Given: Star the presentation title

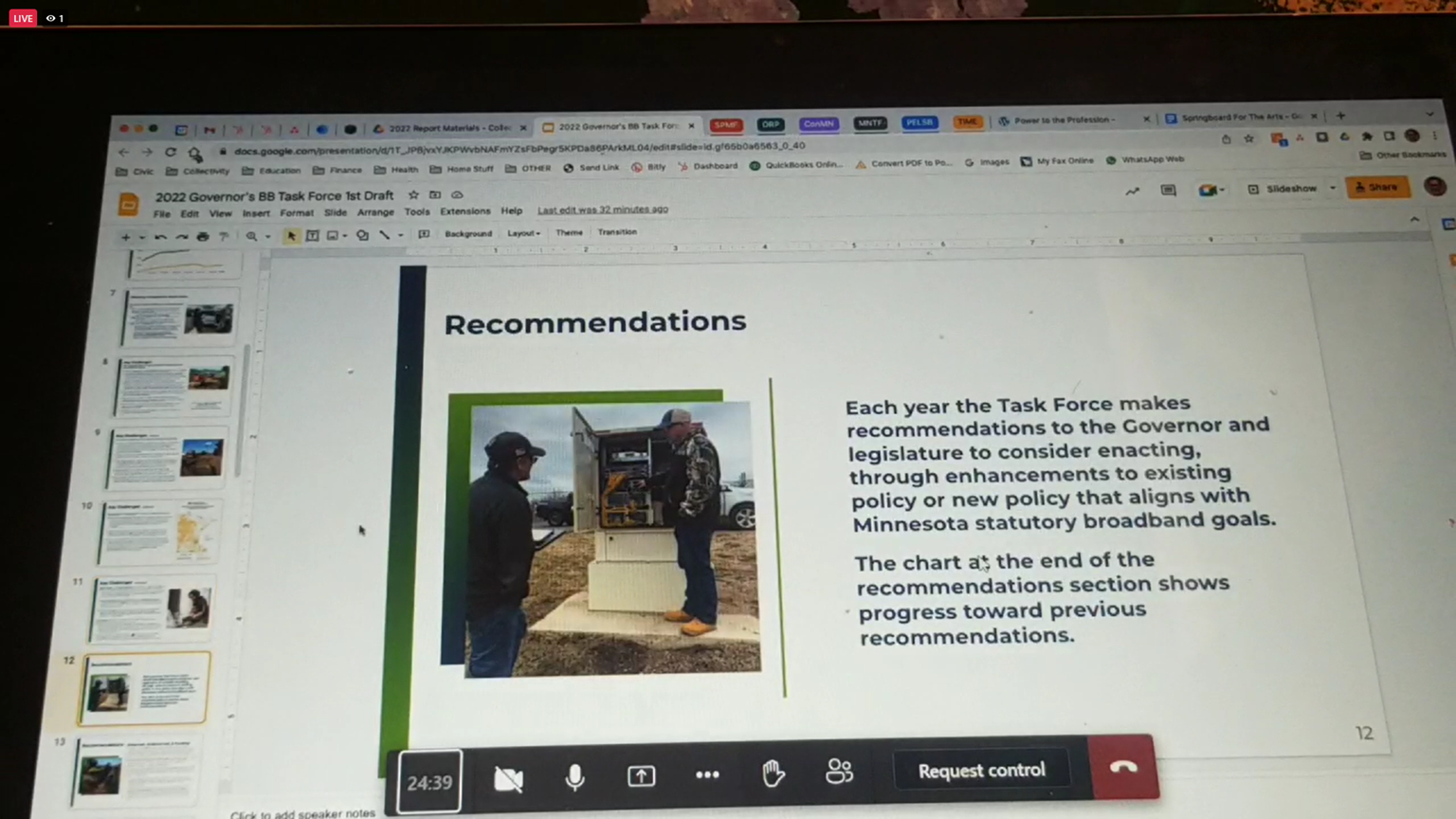Looking at the screenshot, I should (x=413, y=195).
